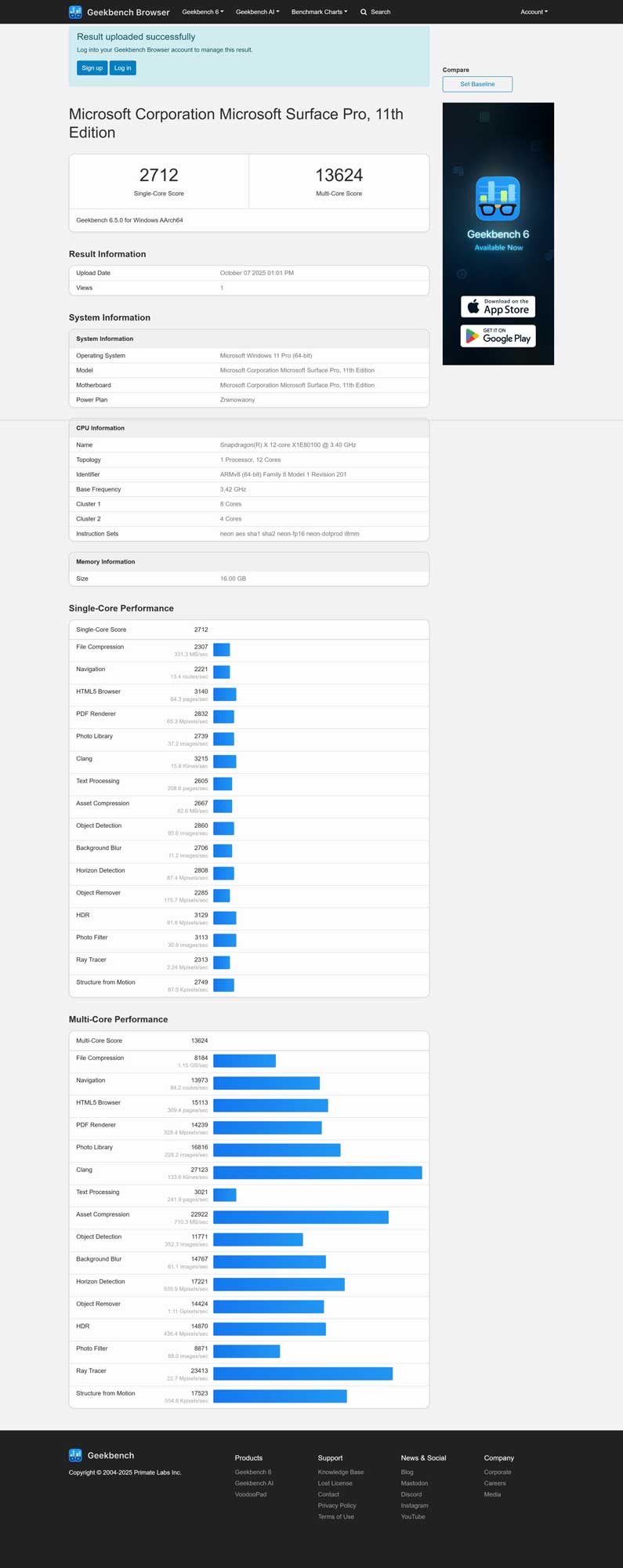Open the Mastodon social link
This screenshot has height=1568, width=623.
click(414, 1483)
